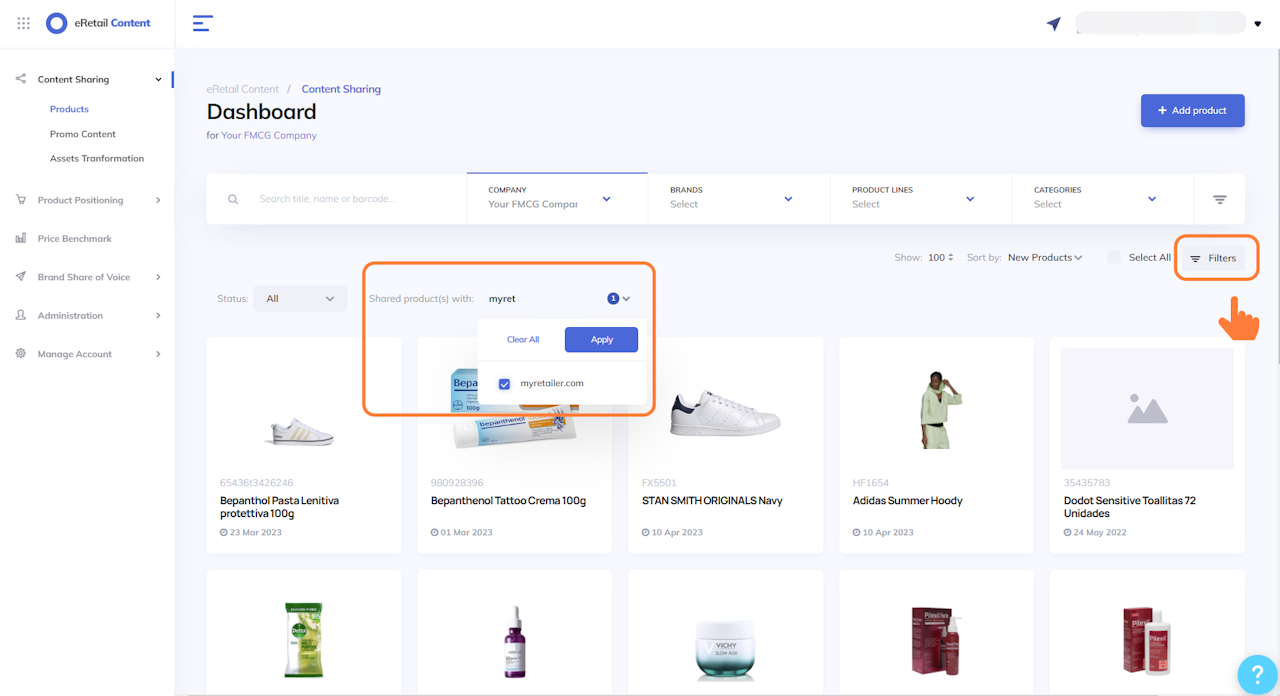
Task: Open Promo Content in sidebar
Action: point(83,134)
